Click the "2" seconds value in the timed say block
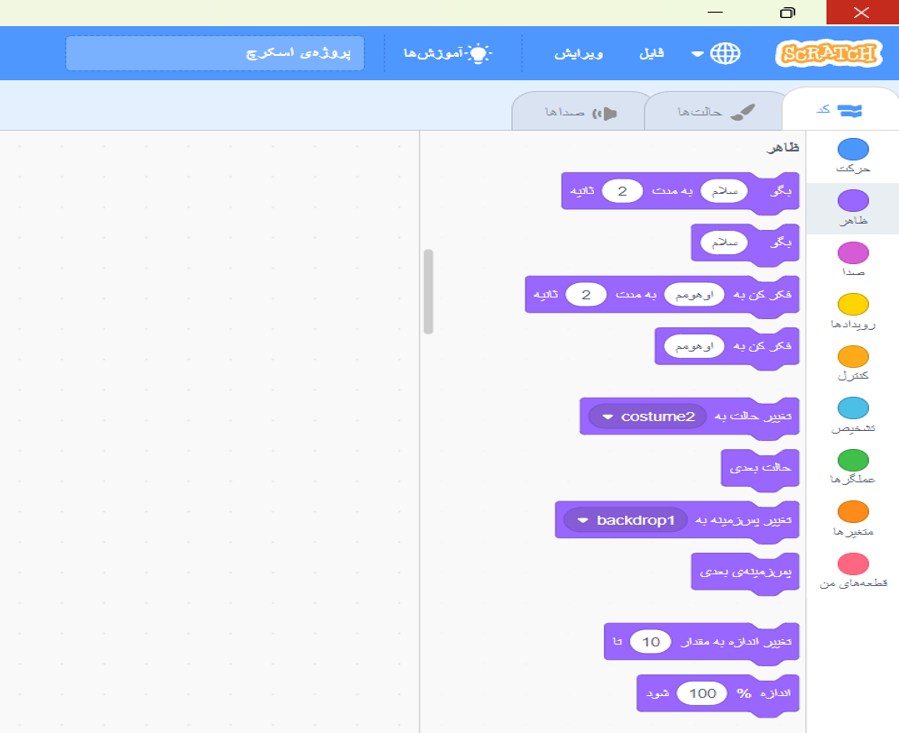The width and height of the screenshot is (899, 733). 622,191
